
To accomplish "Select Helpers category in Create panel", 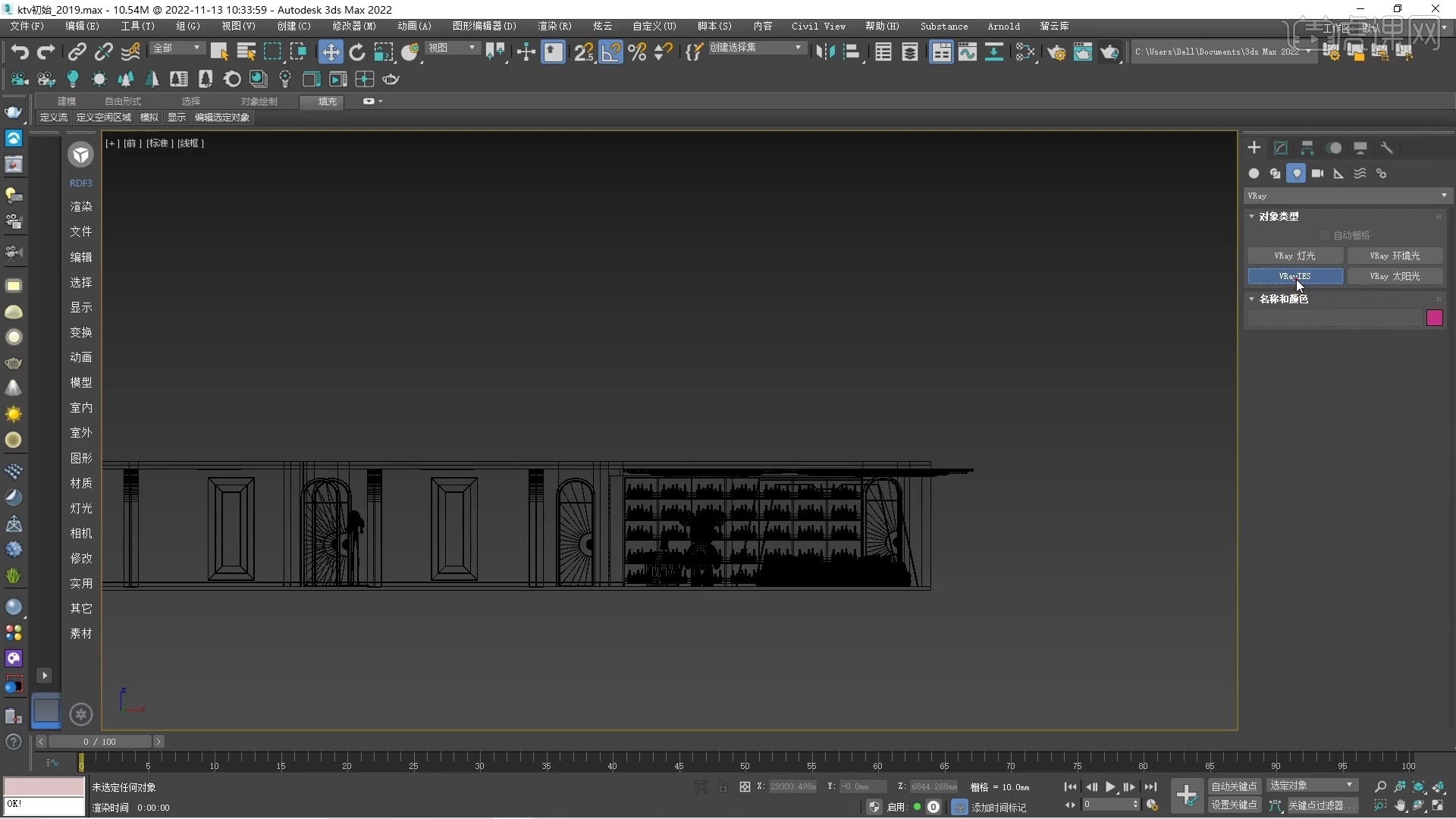I will tap(1338, 174).
